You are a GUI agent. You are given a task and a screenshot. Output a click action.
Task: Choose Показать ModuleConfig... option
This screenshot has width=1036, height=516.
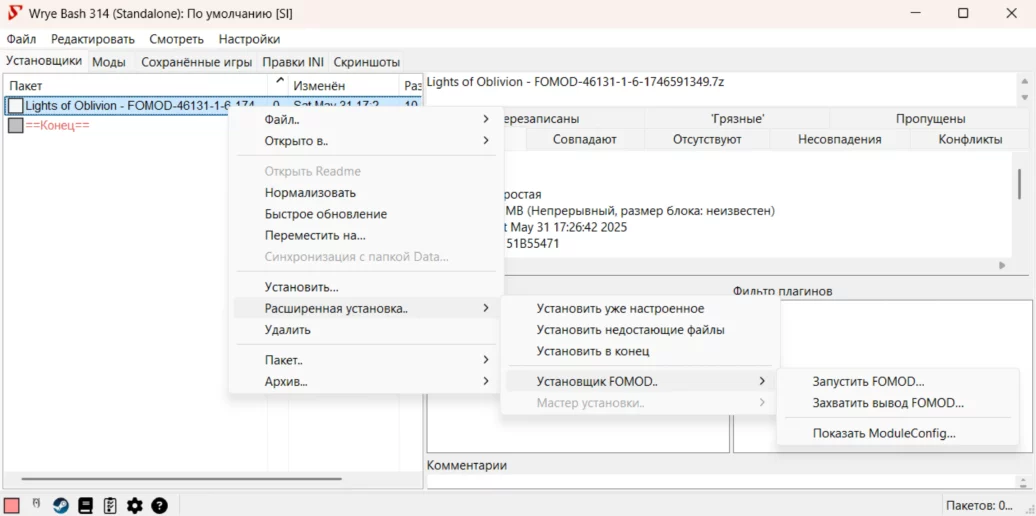[x=884, y=433]
